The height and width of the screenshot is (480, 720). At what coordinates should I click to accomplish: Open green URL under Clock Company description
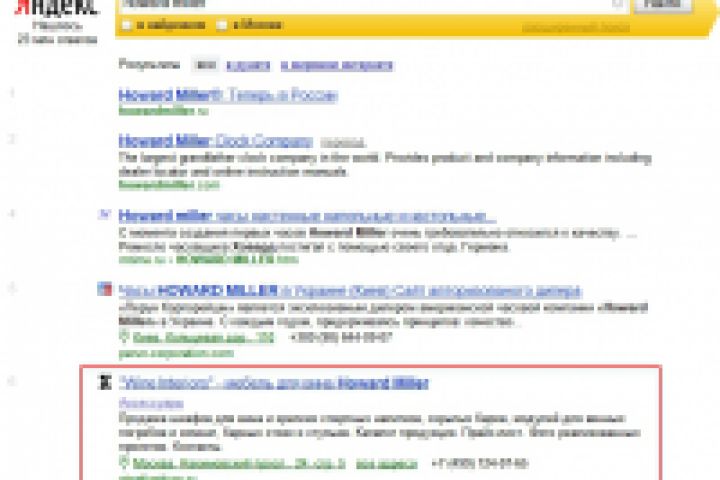[169, 185]
